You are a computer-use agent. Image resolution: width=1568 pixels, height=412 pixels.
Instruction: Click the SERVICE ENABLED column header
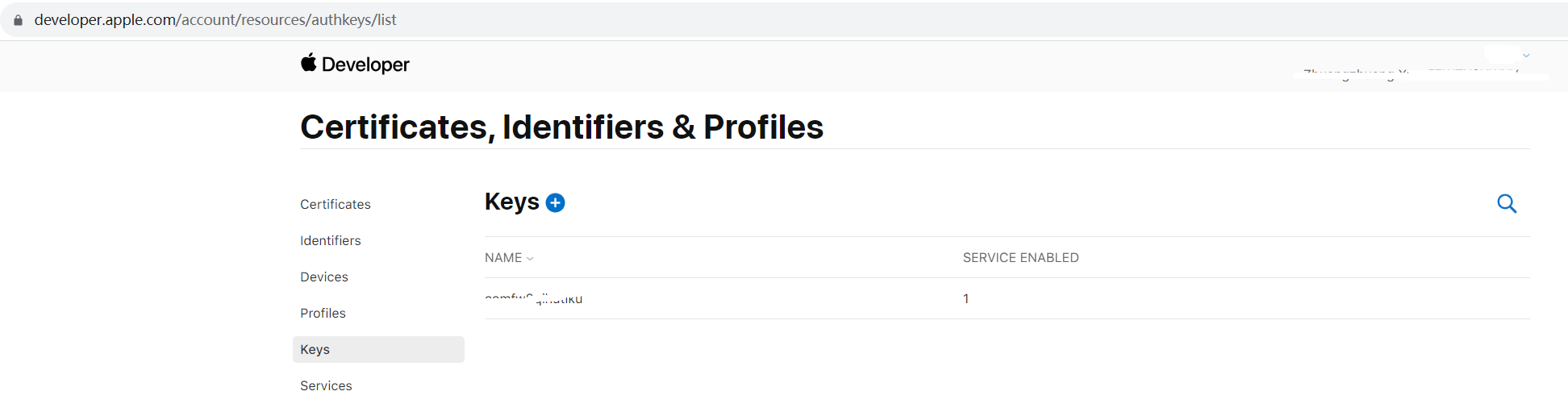1020,258
